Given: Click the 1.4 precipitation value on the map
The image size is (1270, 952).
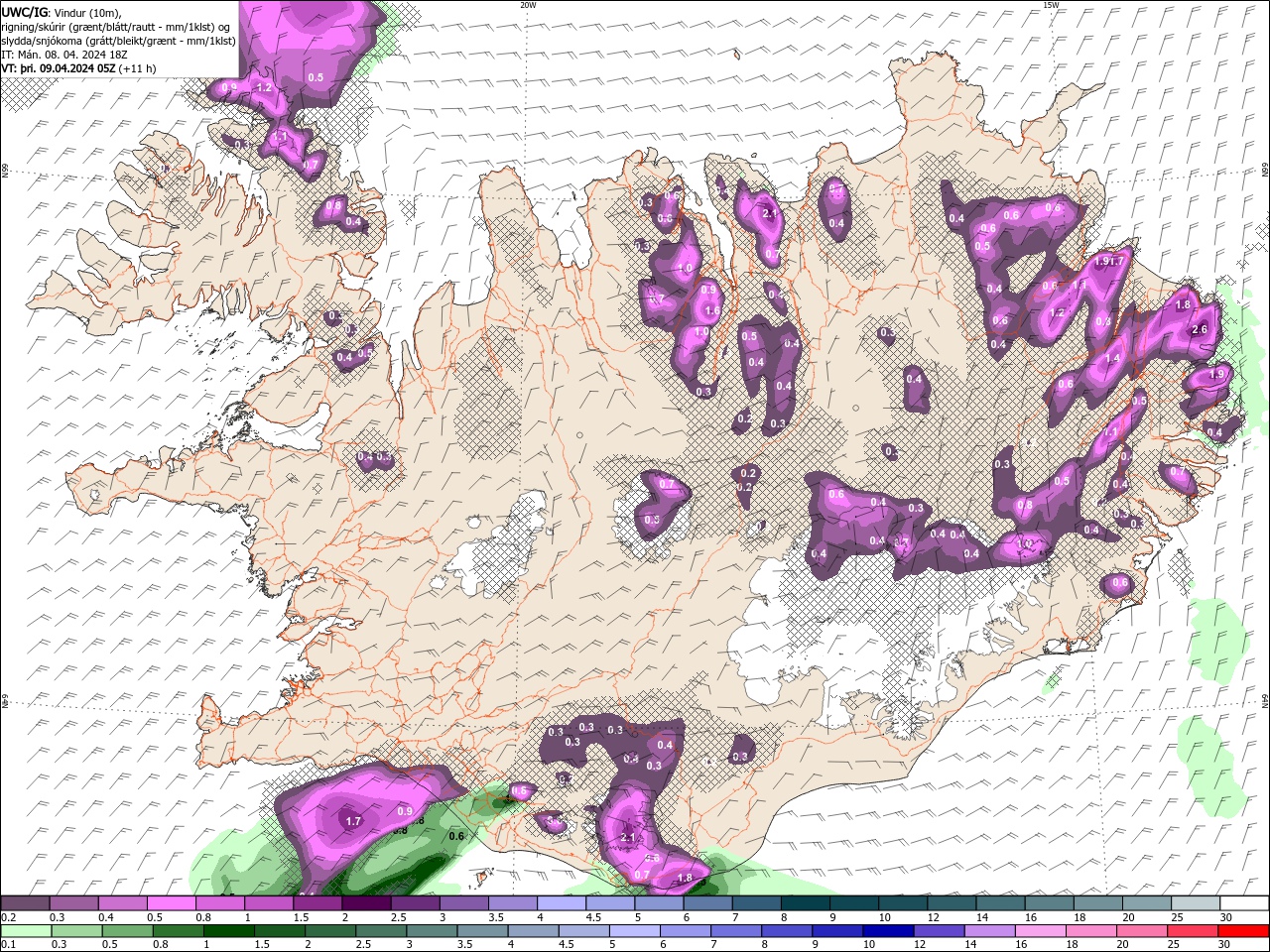Looking at the screenshot, I should (x=1112, y=359).
